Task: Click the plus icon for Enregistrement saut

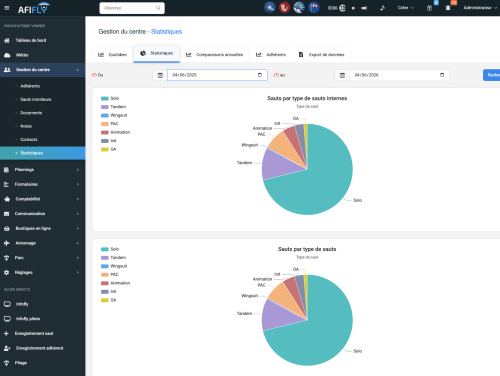Action: pos(6,333)
